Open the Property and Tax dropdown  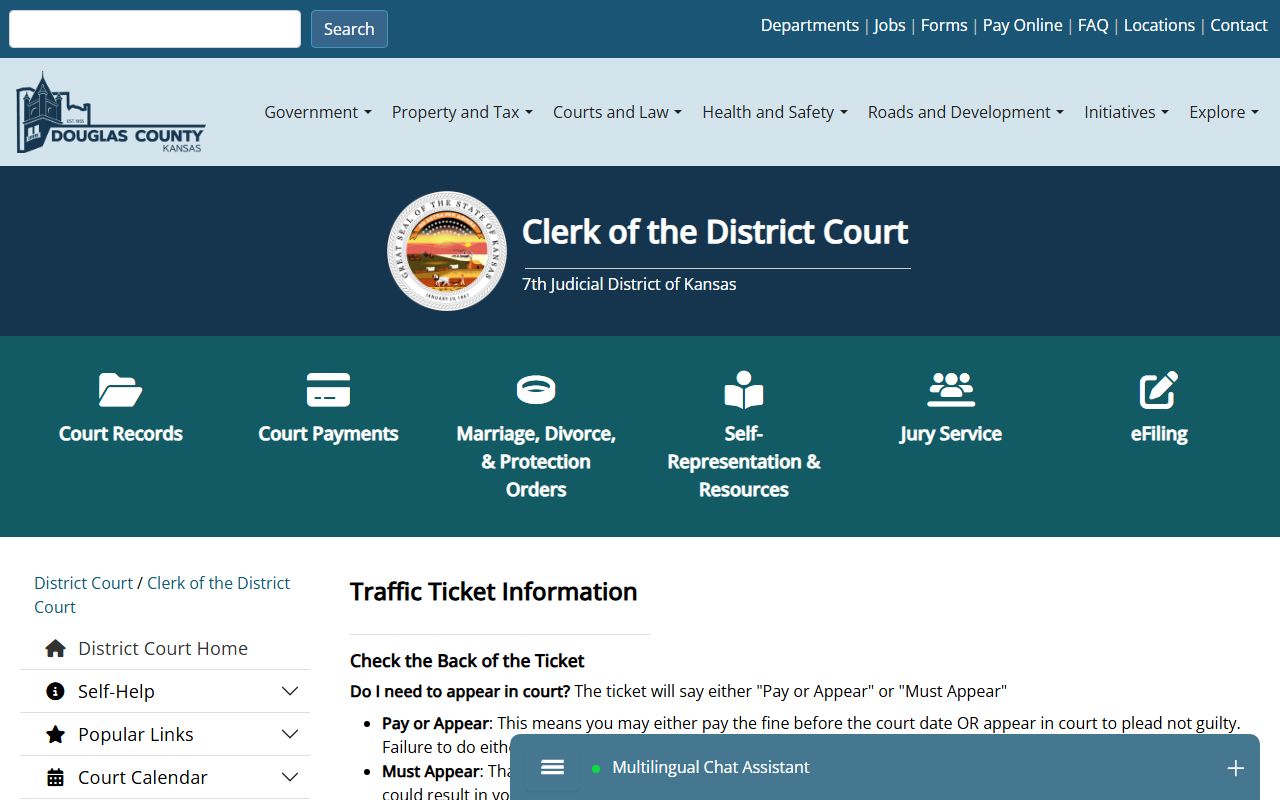coord(462,112)
